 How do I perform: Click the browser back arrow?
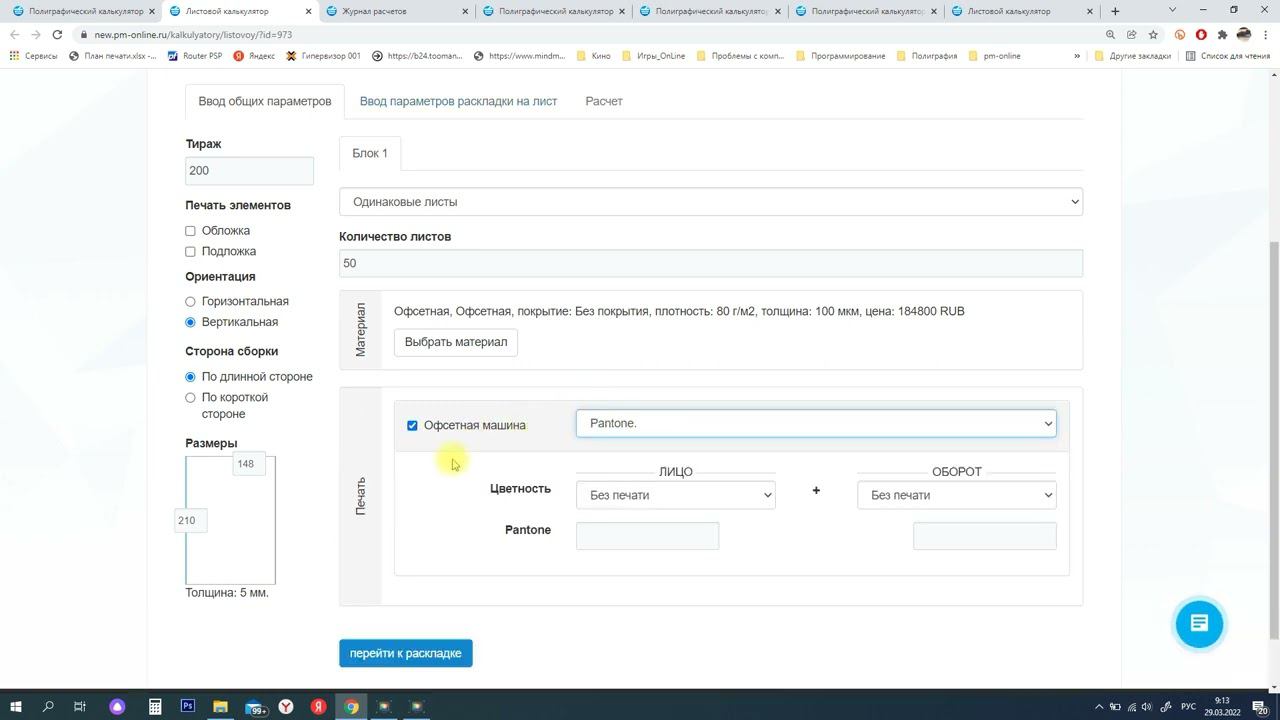14,35
